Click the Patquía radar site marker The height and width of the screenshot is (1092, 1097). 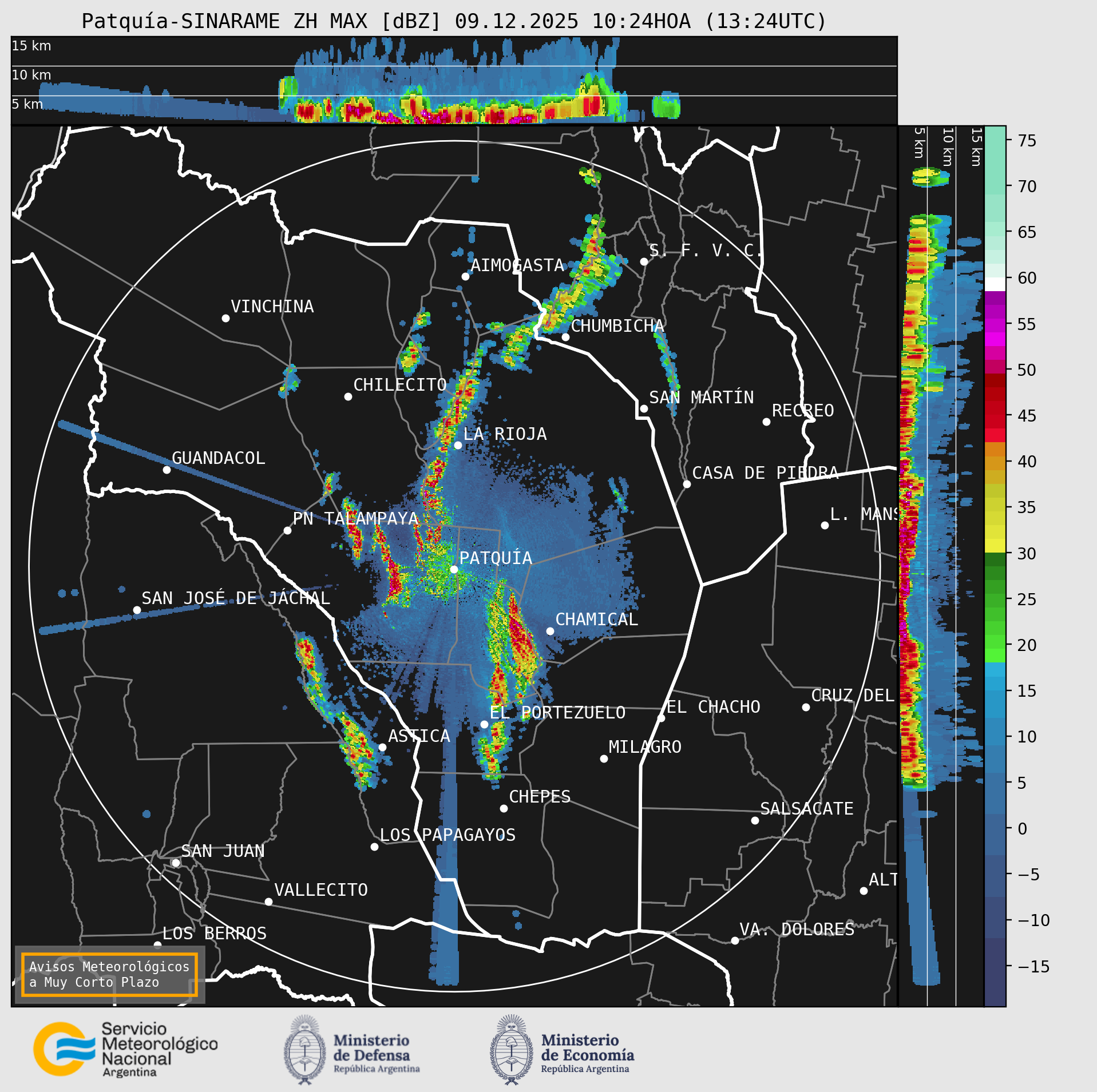[x=454, y=569]
